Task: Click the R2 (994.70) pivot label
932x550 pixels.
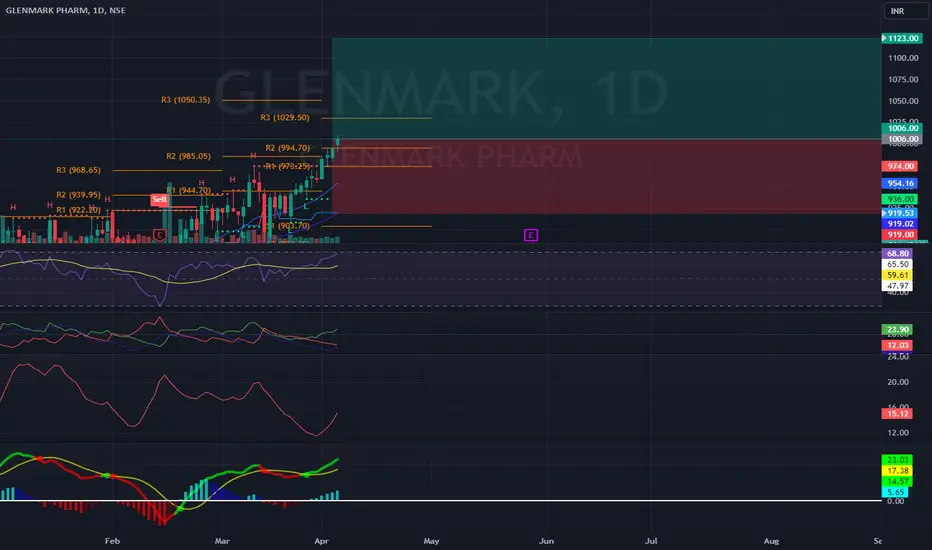Action: 288,147
